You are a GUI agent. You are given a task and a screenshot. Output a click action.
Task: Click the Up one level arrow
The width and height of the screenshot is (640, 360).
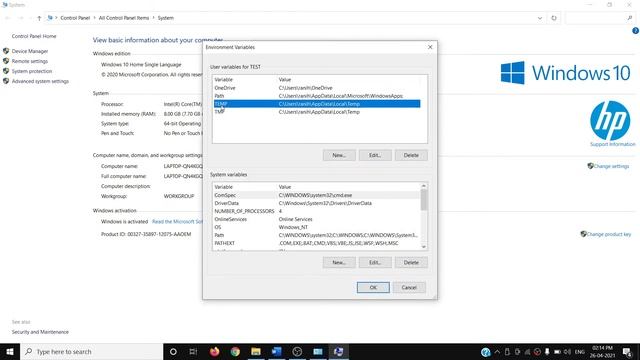(x=39, y=18)
